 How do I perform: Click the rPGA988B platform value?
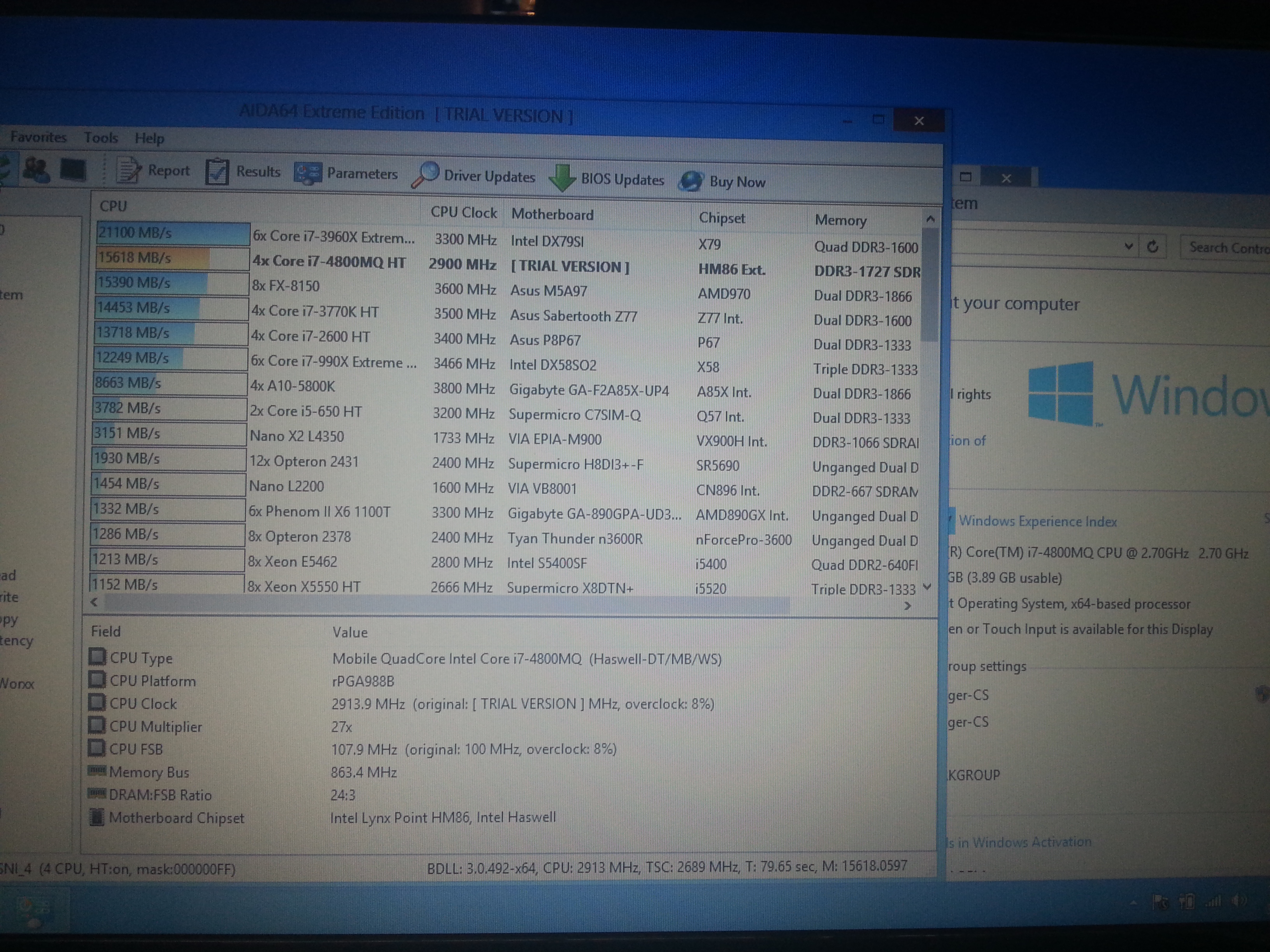click(x=363, y=681)
